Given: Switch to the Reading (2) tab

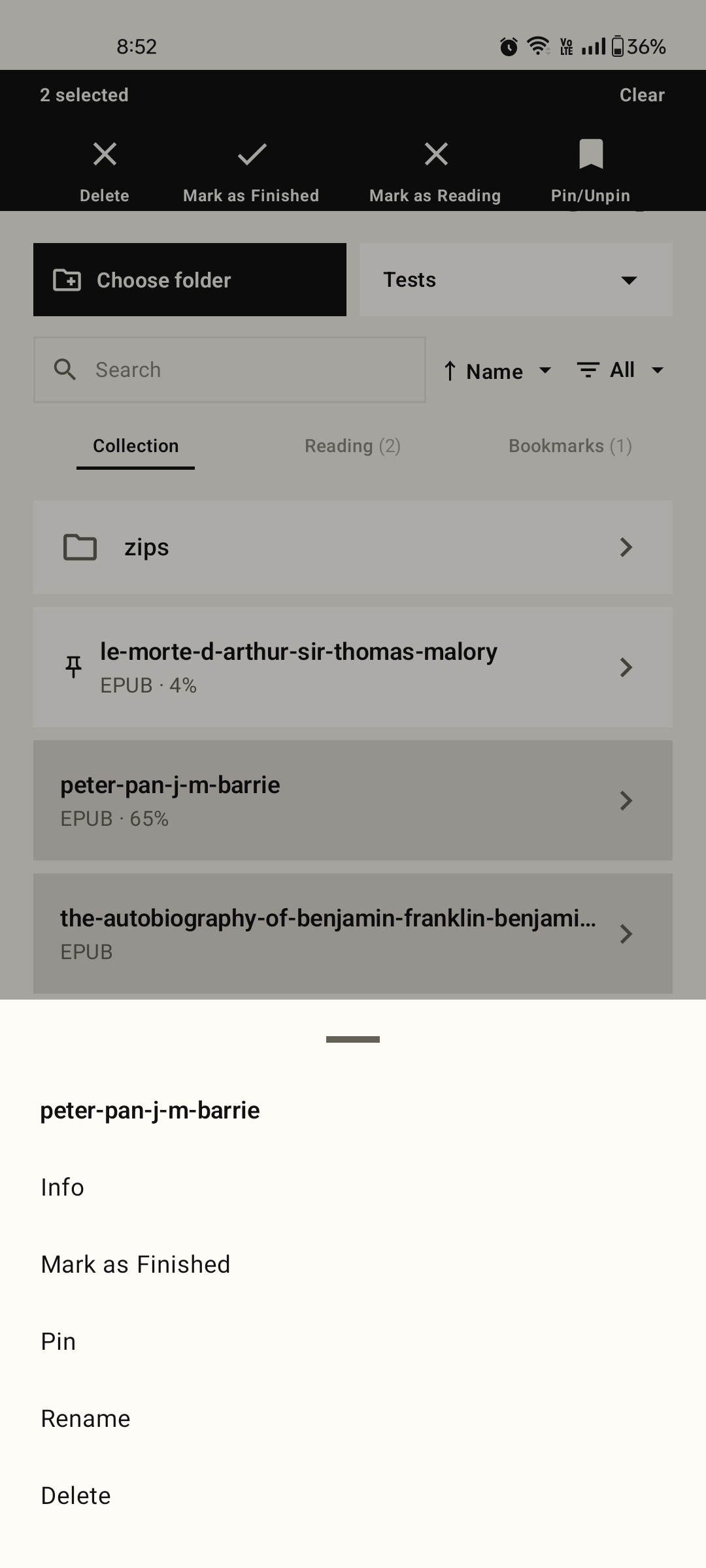Looking at the screenshot, I should click(352, 446).
